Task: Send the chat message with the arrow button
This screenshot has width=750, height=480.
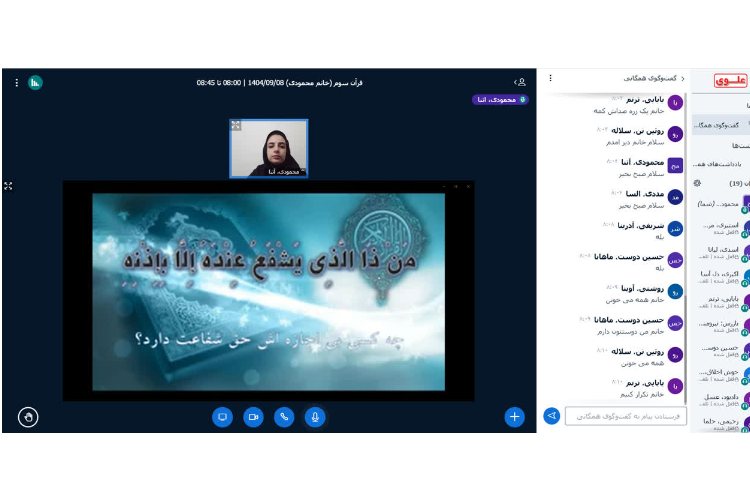Action: click(551, 416)
